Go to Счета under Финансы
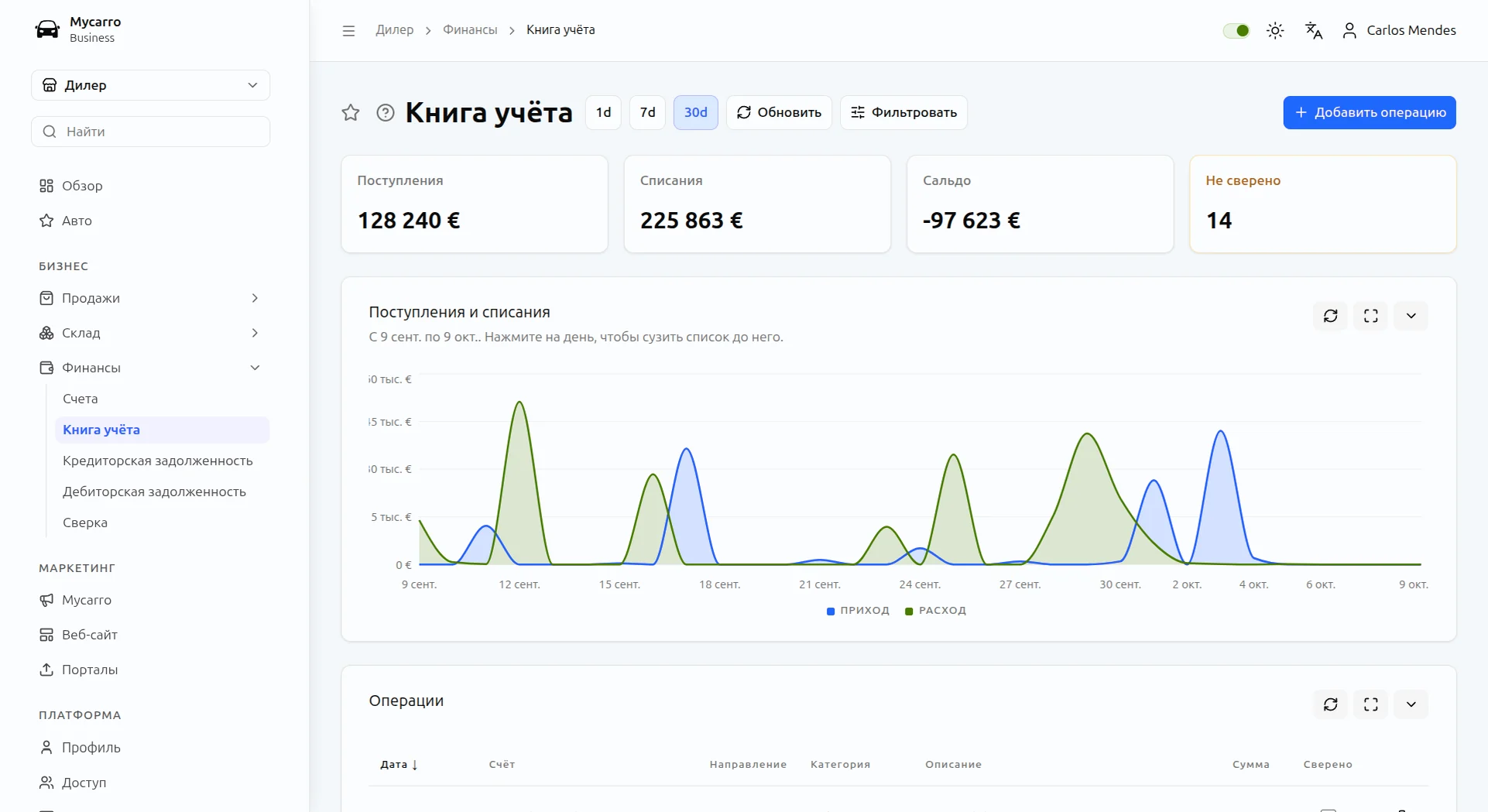 tap(162, 399)
